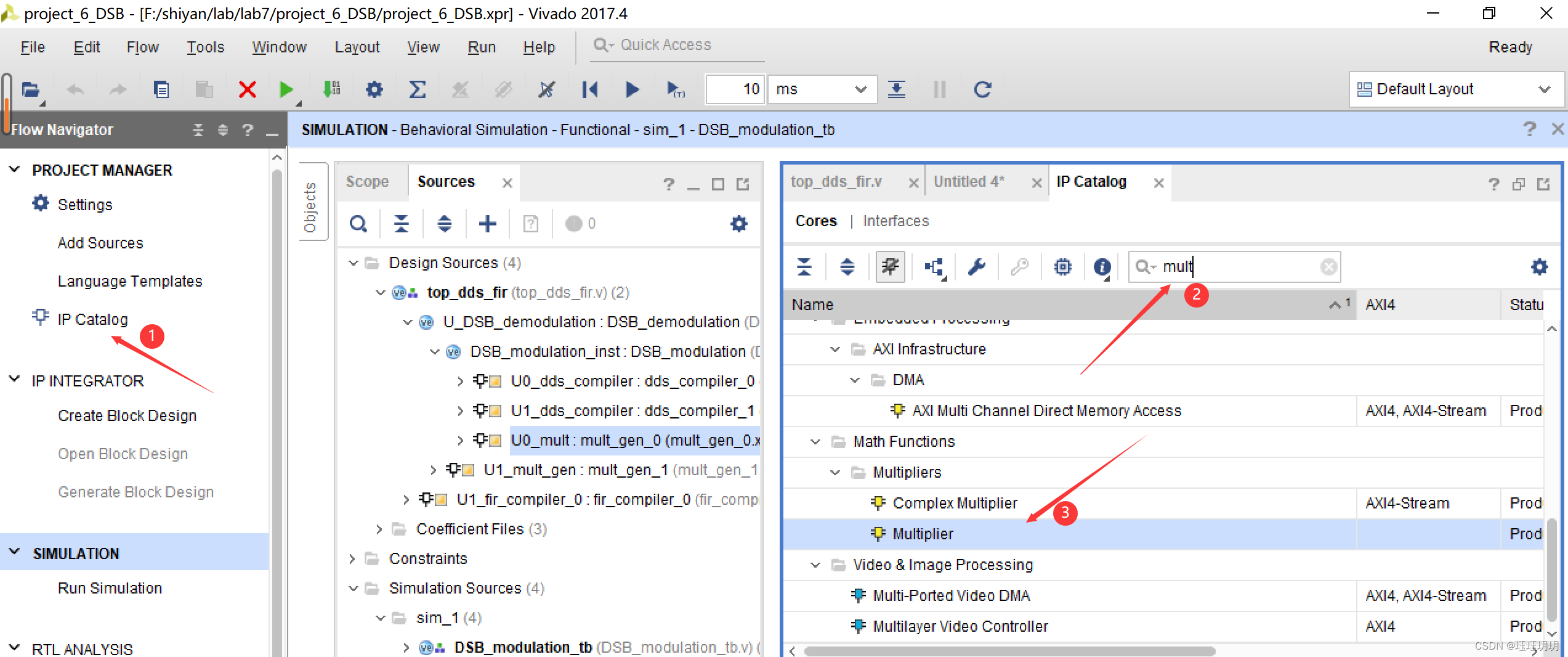Collapse the Math Functions category

815,442
